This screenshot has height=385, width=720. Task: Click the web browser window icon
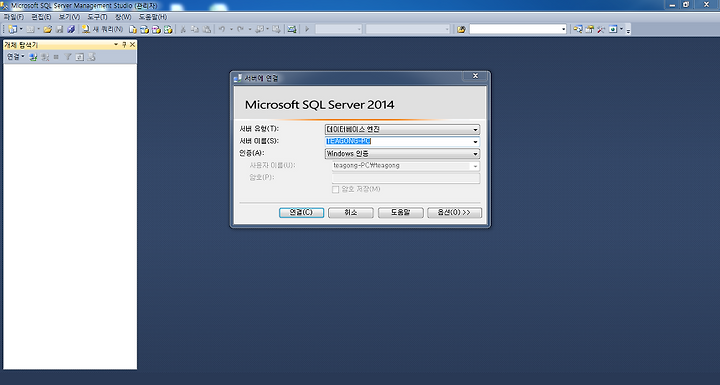coord(613,29)
